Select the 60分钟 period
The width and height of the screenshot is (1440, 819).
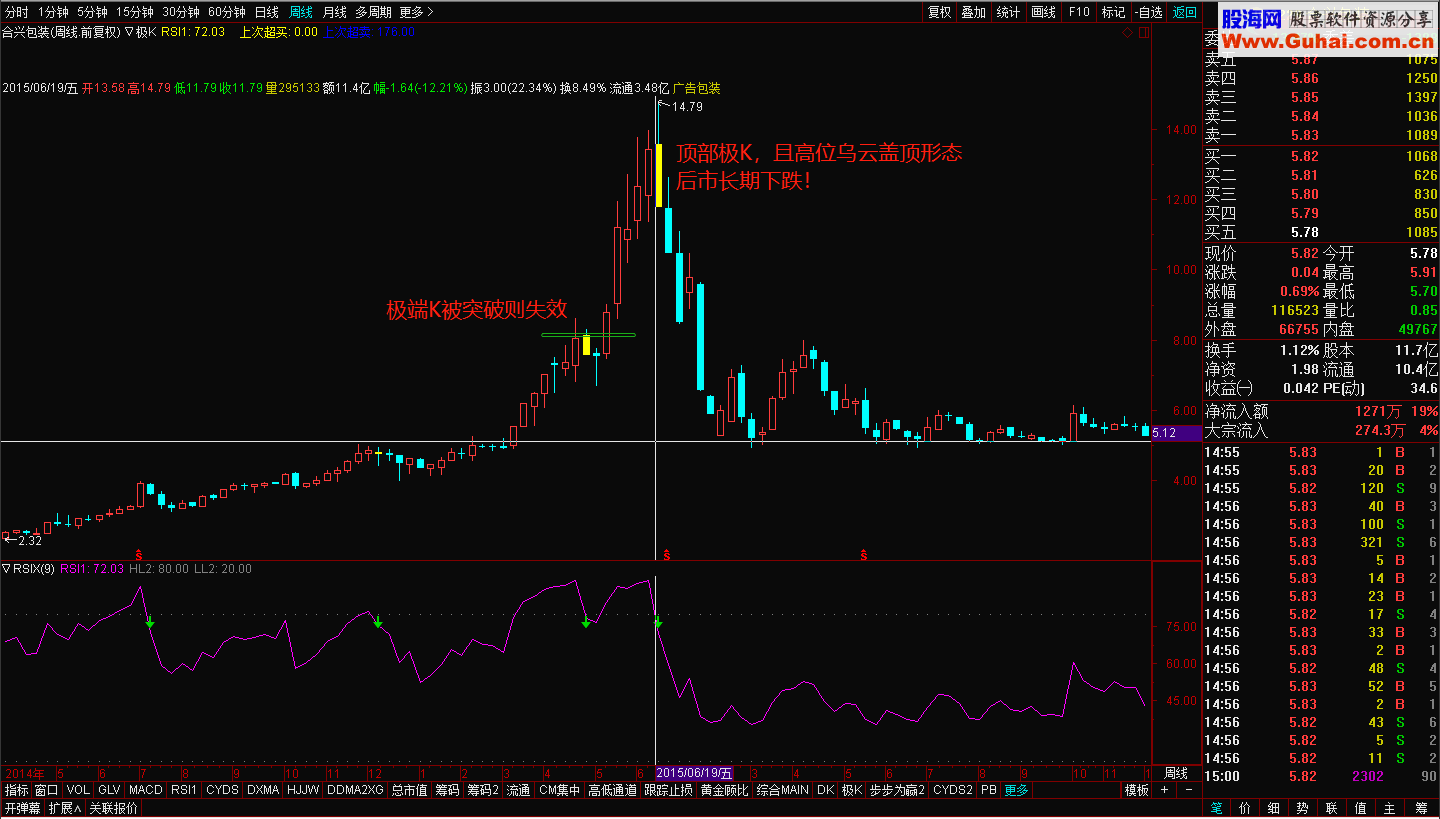point(227,12)
